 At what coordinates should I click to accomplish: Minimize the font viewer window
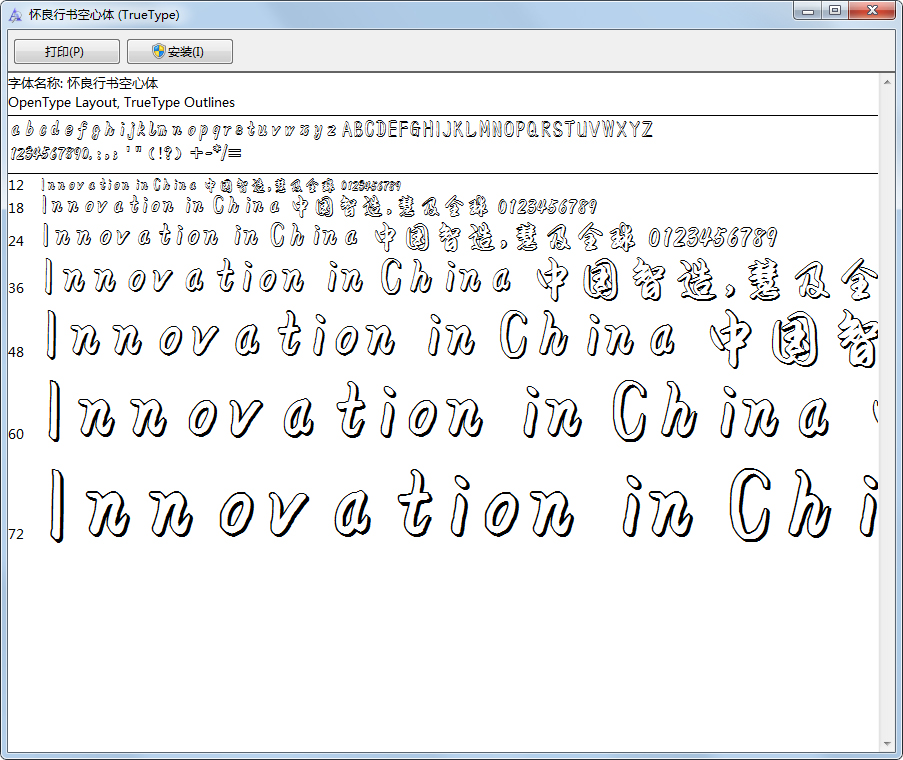[x=807, y=11]
